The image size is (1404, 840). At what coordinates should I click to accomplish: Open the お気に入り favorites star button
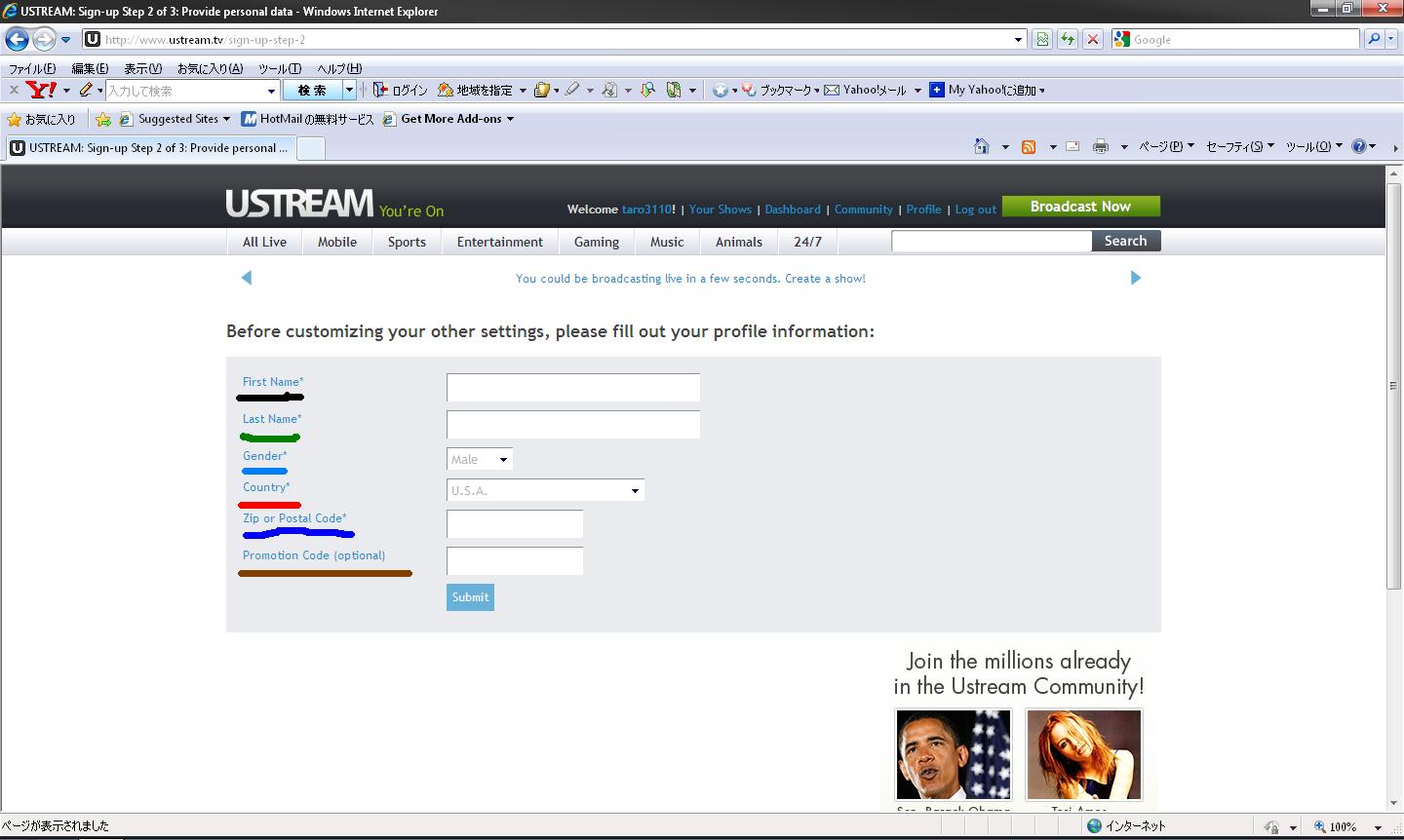41,119
